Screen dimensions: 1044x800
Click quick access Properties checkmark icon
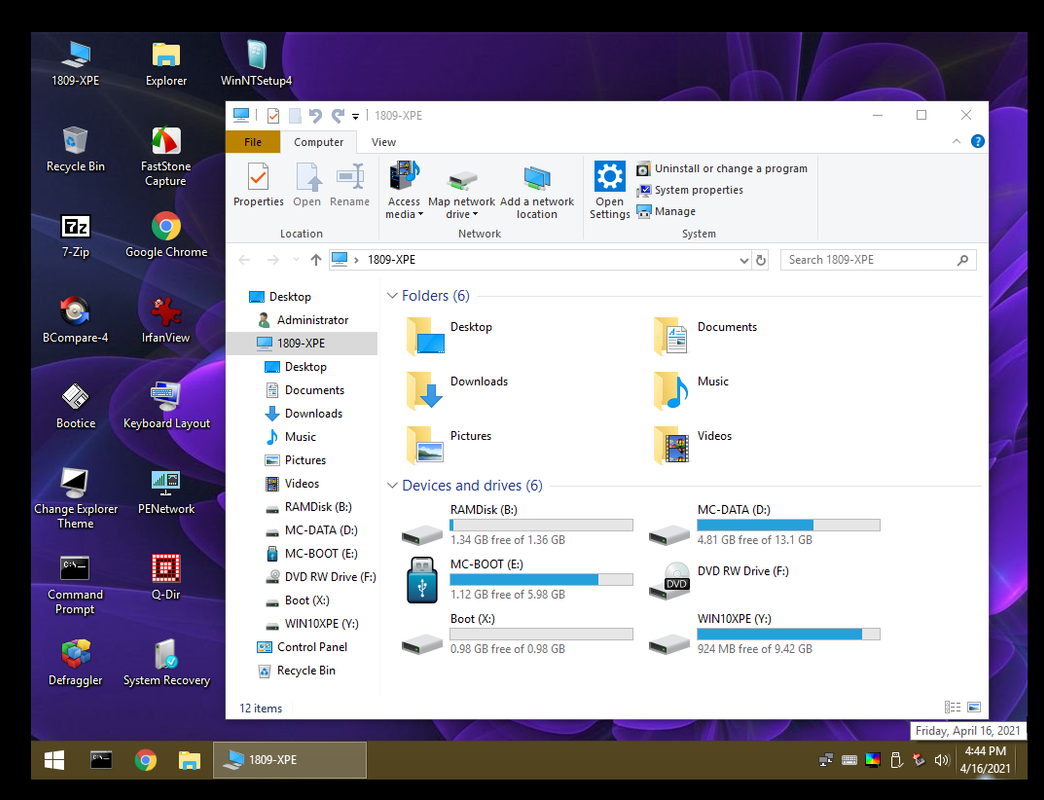[x=273, y=116]
